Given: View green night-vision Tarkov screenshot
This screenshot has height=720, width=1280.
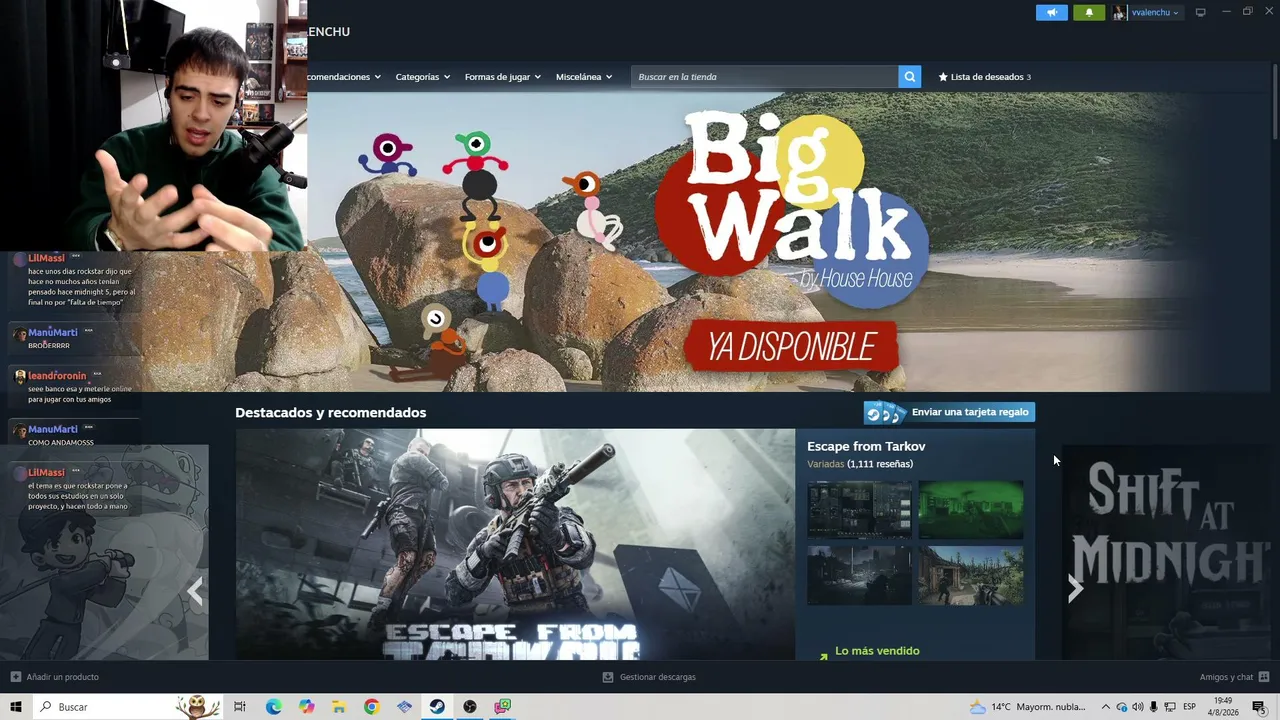Looking at the screenshot, I should (x=971, y=510).
